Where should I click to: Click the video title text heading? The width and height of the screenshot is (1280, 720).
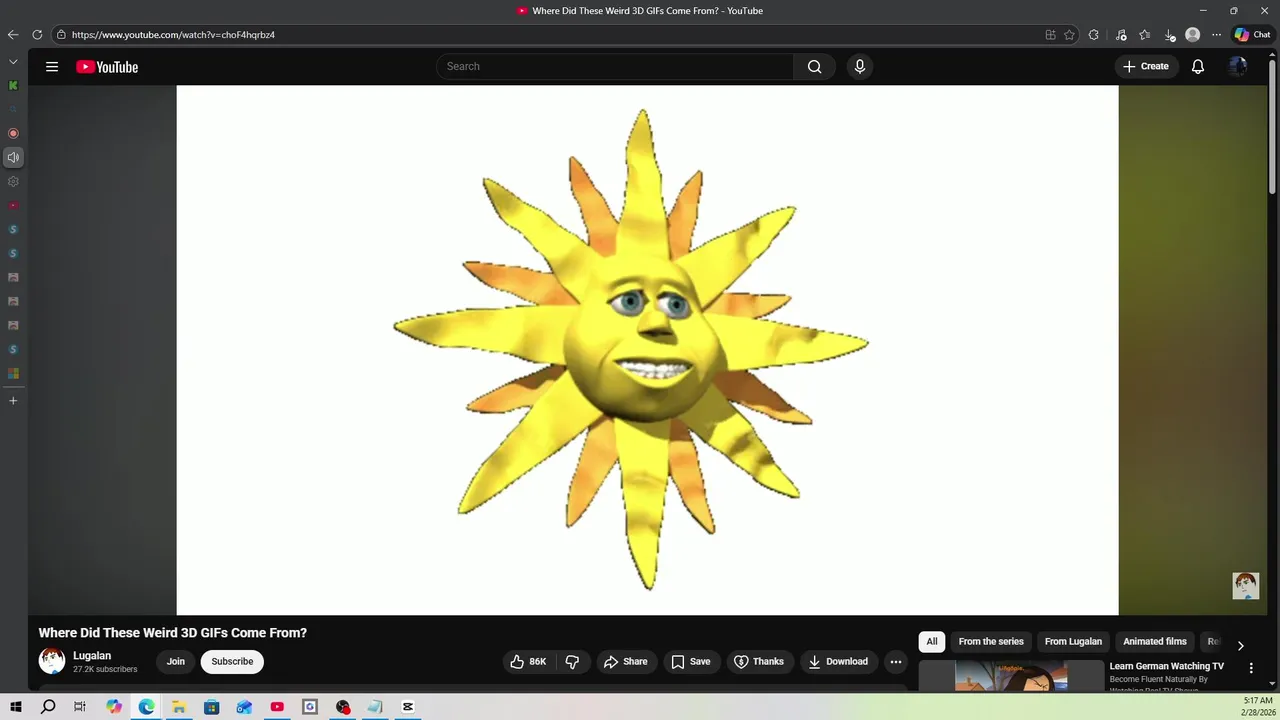(173, 633)
